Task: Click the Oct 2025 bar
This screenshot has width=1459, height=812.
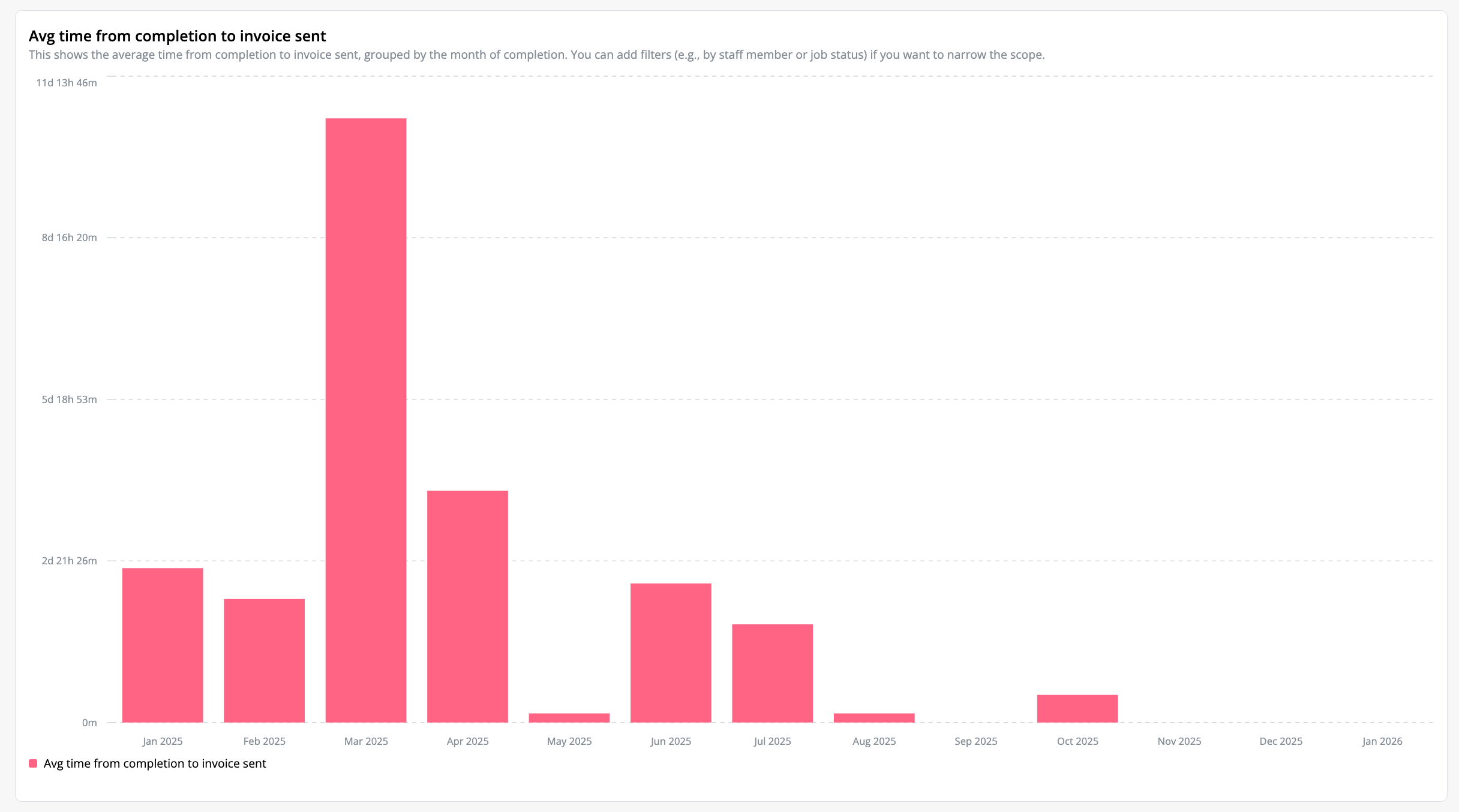Action: pyautogui.click(x=1077, y=708)
